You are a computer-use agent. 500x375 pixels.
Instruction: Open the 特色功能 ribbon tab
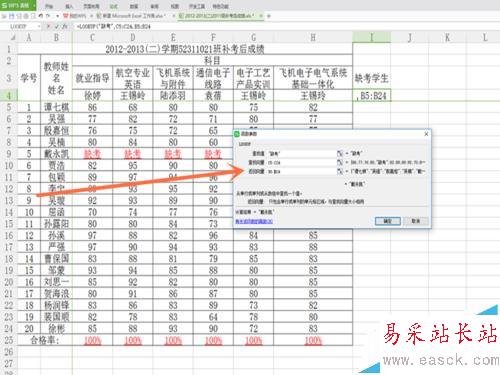click(x=220, y=6)
